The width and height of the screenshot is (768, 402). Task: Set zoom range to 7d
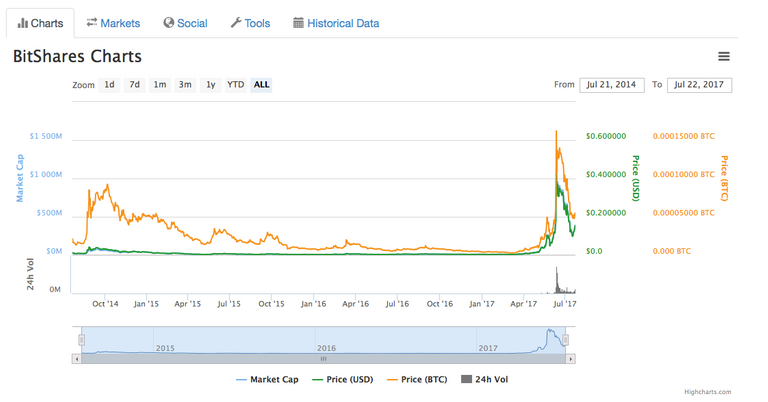(x=135, y=85)
